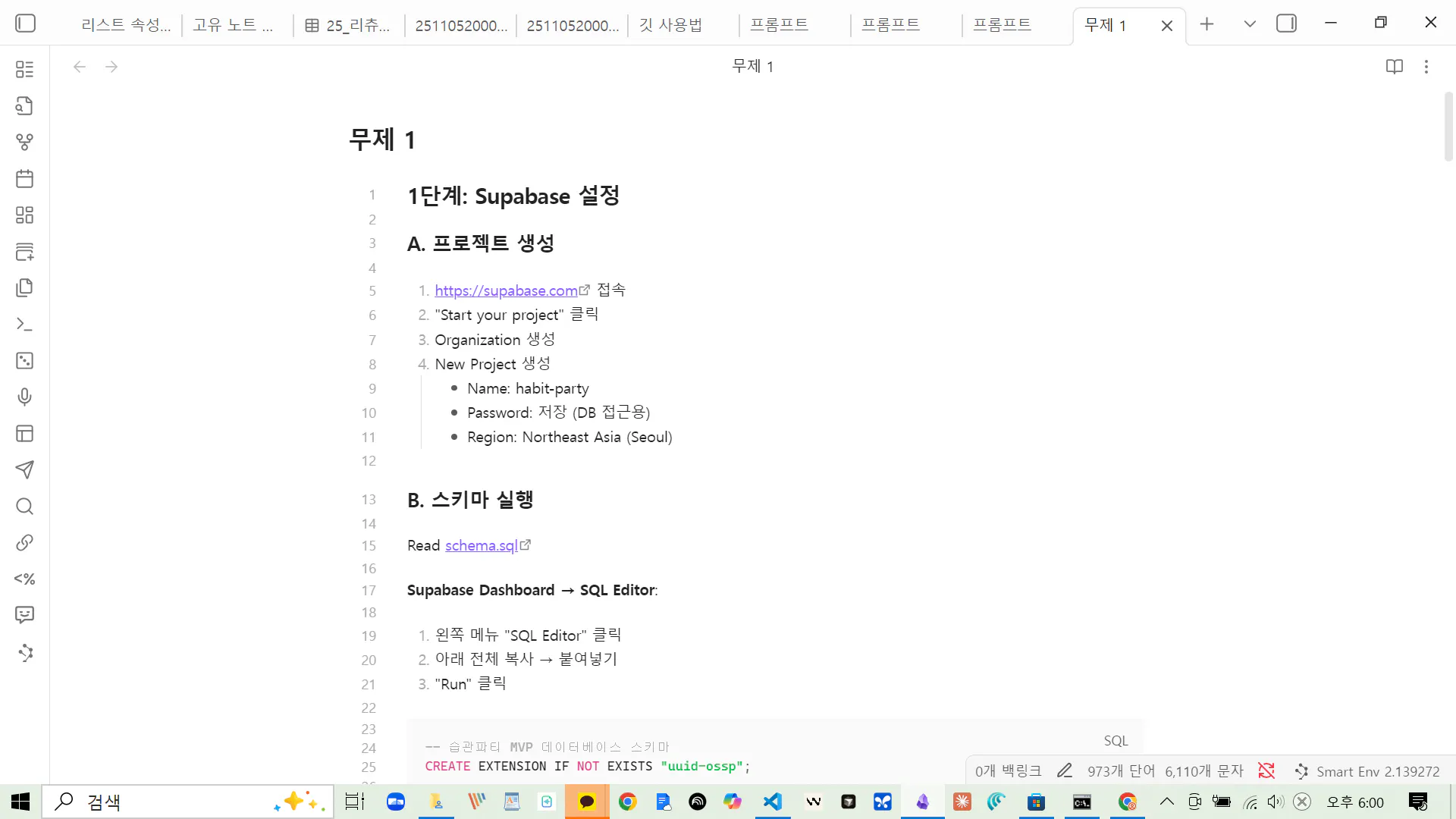
Task: Open the chat bot message icon
Action: click(24, 615)
